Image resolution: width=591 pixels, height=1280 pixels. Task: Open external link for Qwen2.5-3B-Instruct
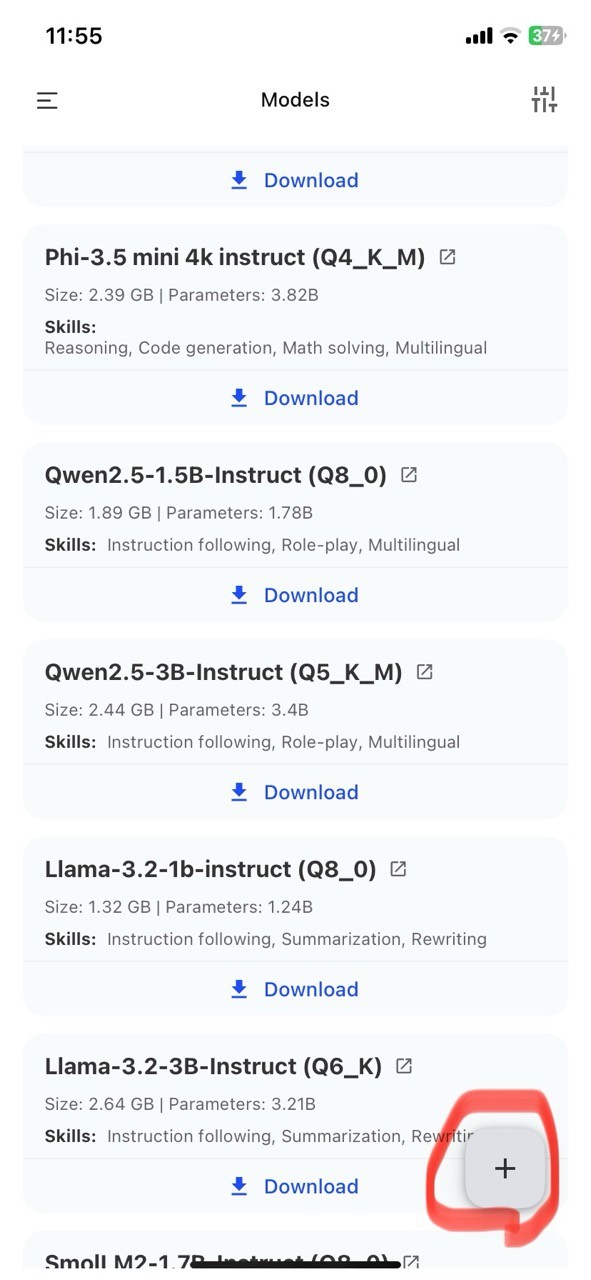425,672
